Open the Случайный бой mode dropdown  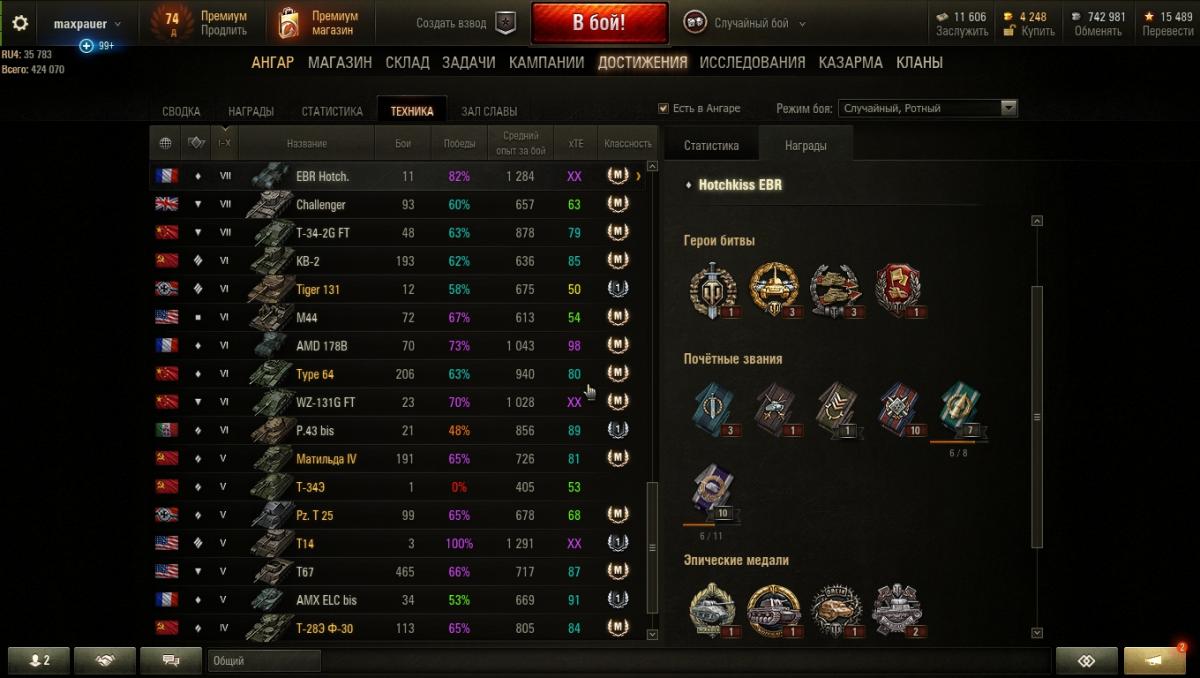pyautogui.click(x=744, y=23)
